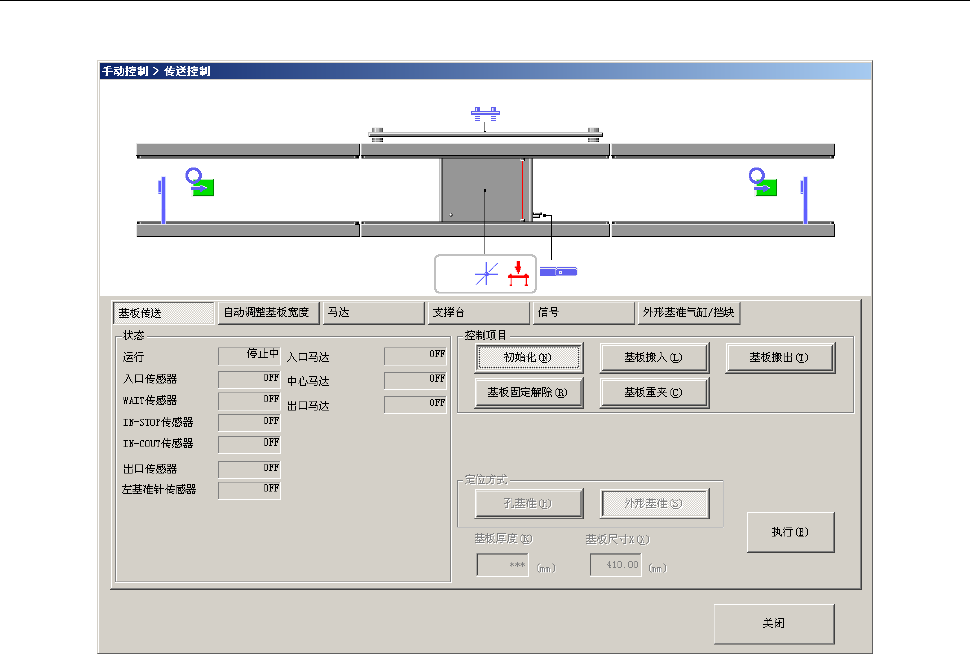Click the 基板搬出(T) button
Viewport: 970px width, 654px height.
point(780,358)
